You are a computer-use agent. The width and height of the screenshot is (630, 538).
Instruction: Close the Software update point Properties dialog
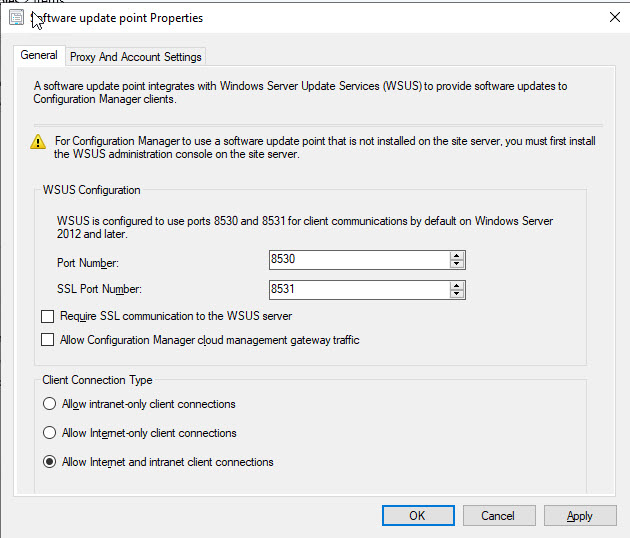click(x=613, y=18)
